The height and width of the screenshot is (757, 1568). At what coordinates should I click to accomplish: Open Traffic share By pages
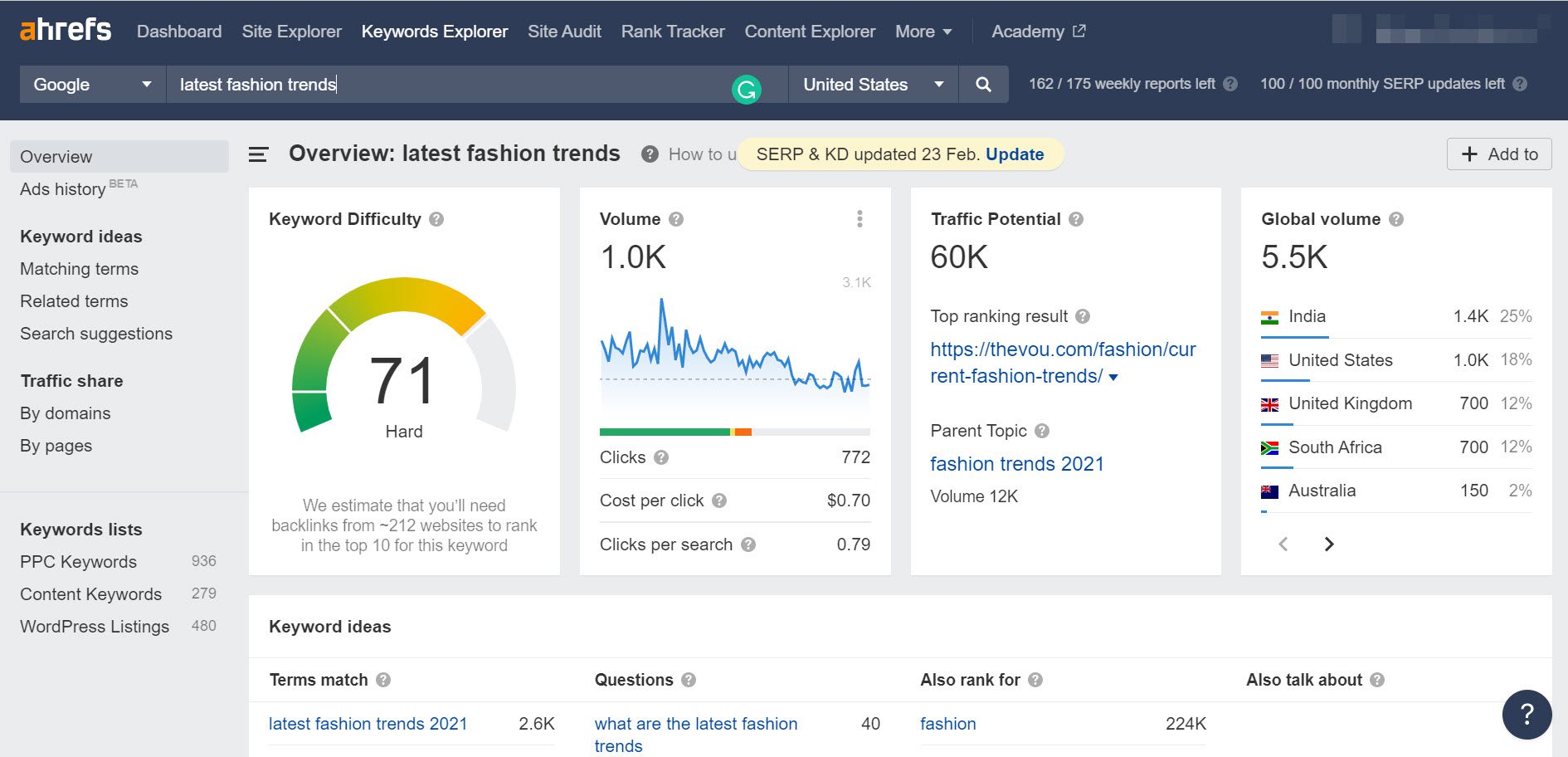click(x=56, y=446)
